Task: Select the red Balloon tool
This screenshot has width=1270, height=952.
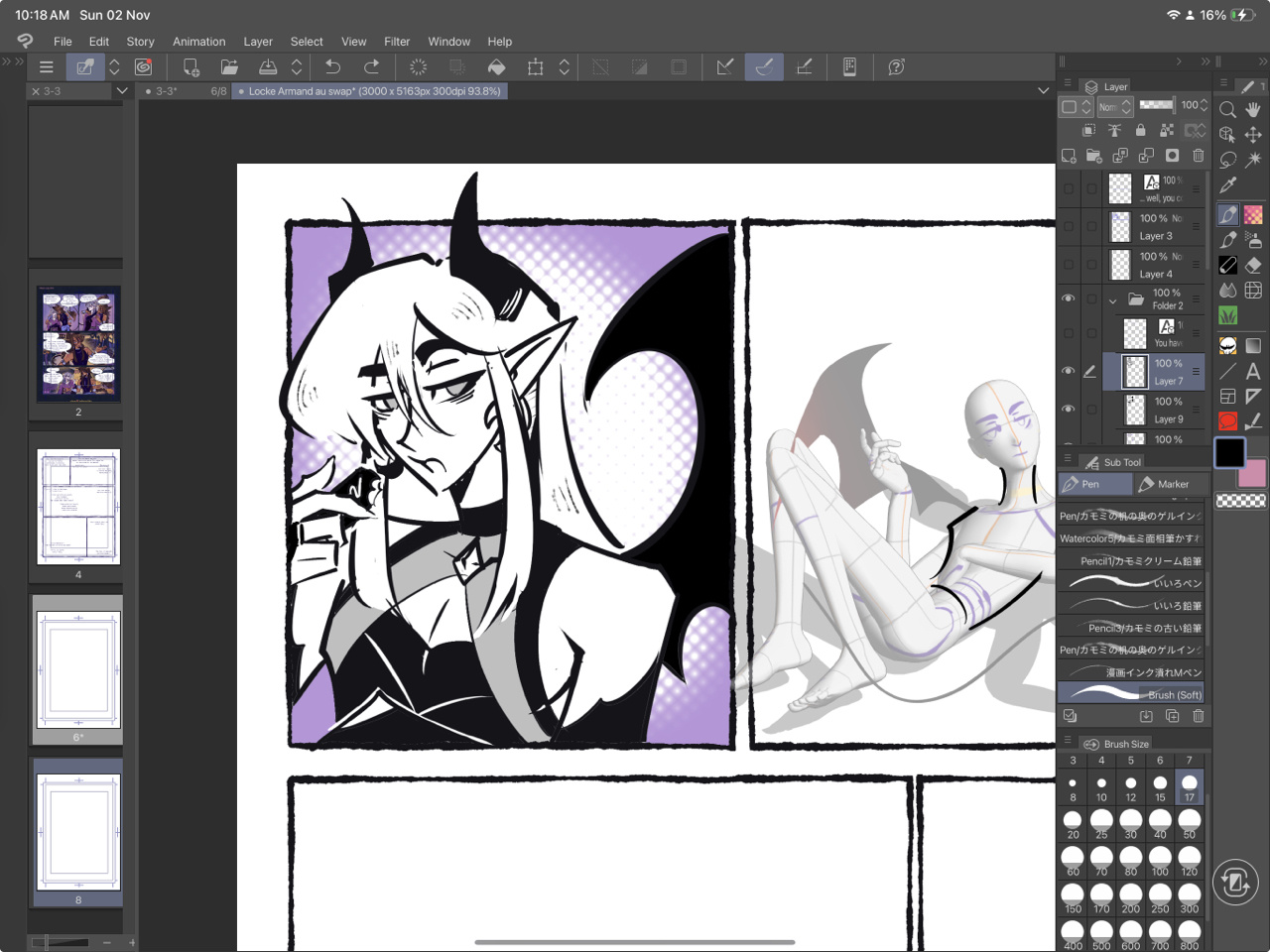Action: (1227, 421)
